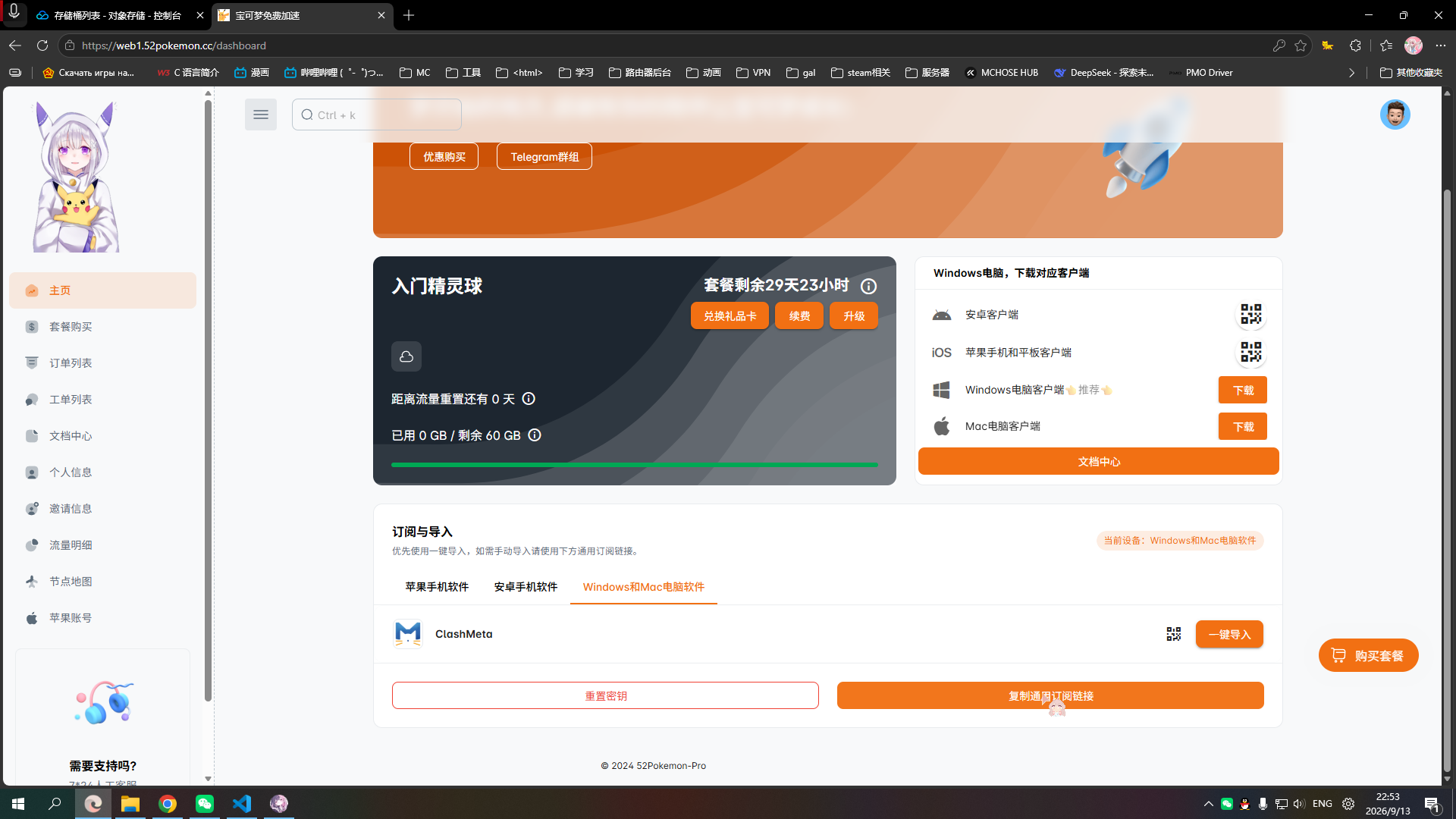Click the 续费 button

point(799,316)
